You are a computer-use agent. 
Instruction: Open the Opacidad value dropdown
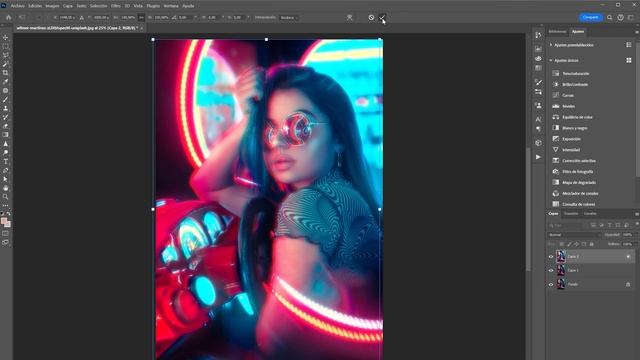click(x=628, y=235)
